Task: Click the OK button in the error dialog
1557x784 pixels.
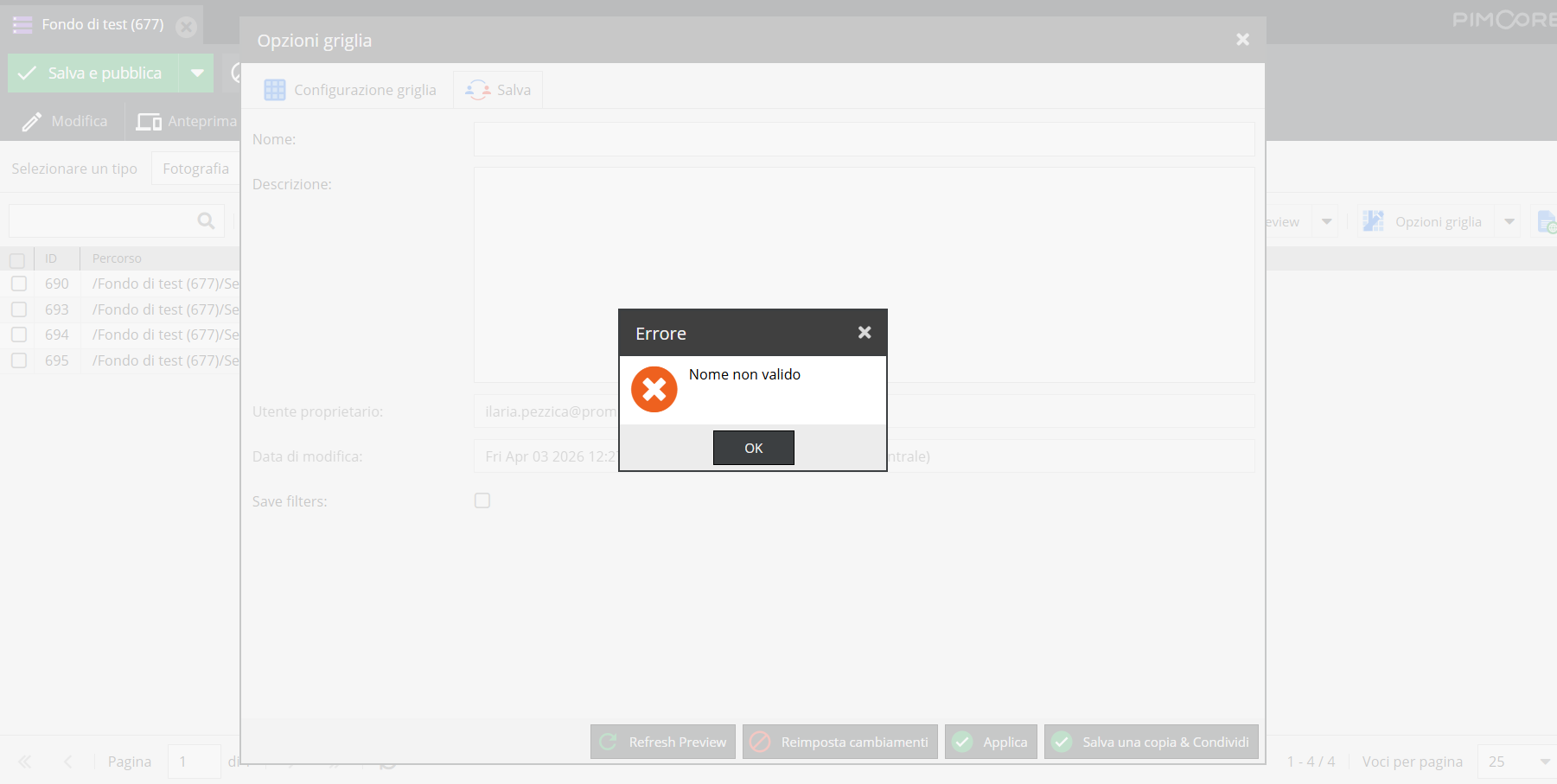Action: 753,448
